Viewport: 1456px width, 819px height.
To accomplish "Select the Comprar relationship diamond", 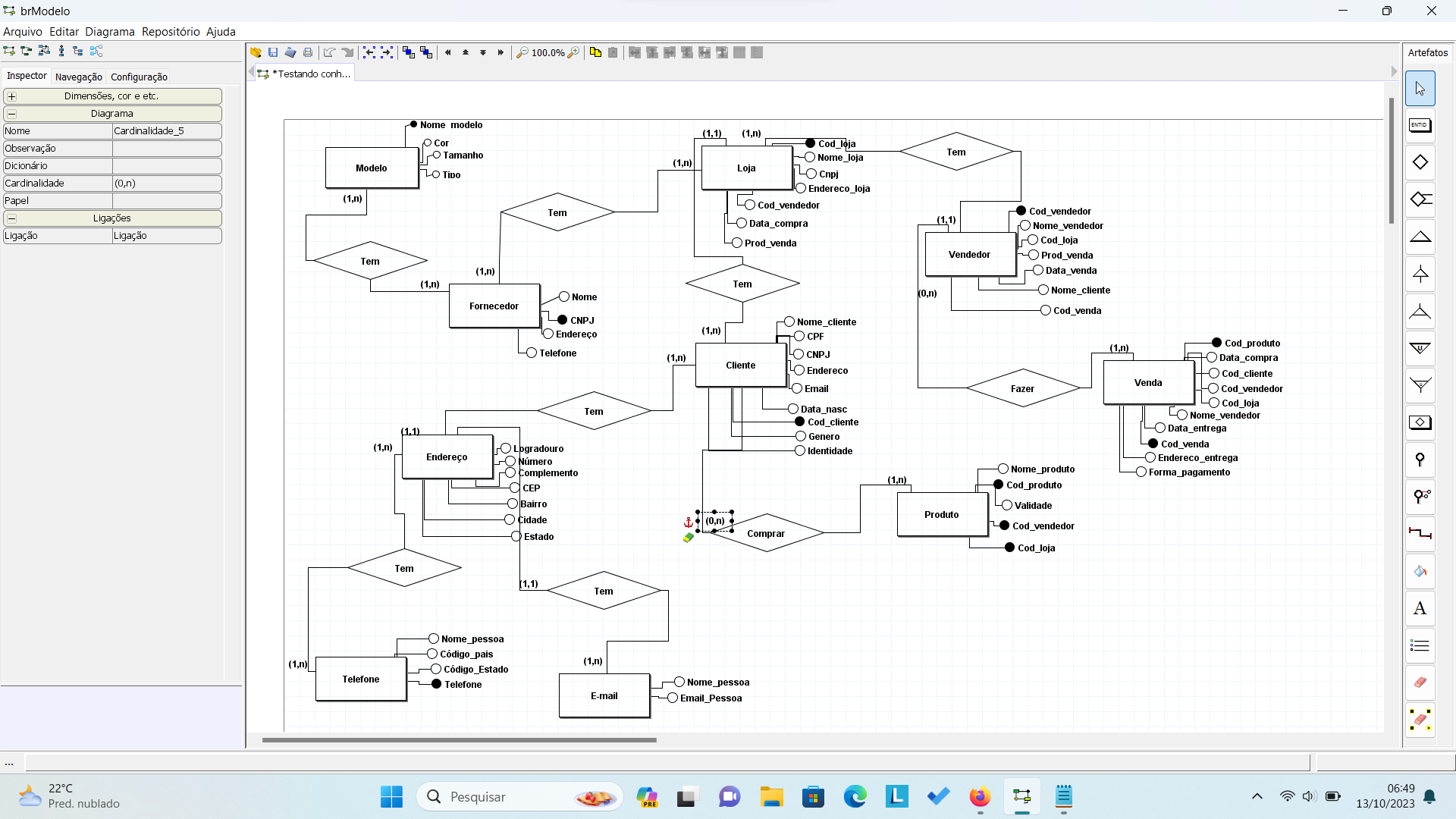I will pyautogui.click(x=766, y=533).
